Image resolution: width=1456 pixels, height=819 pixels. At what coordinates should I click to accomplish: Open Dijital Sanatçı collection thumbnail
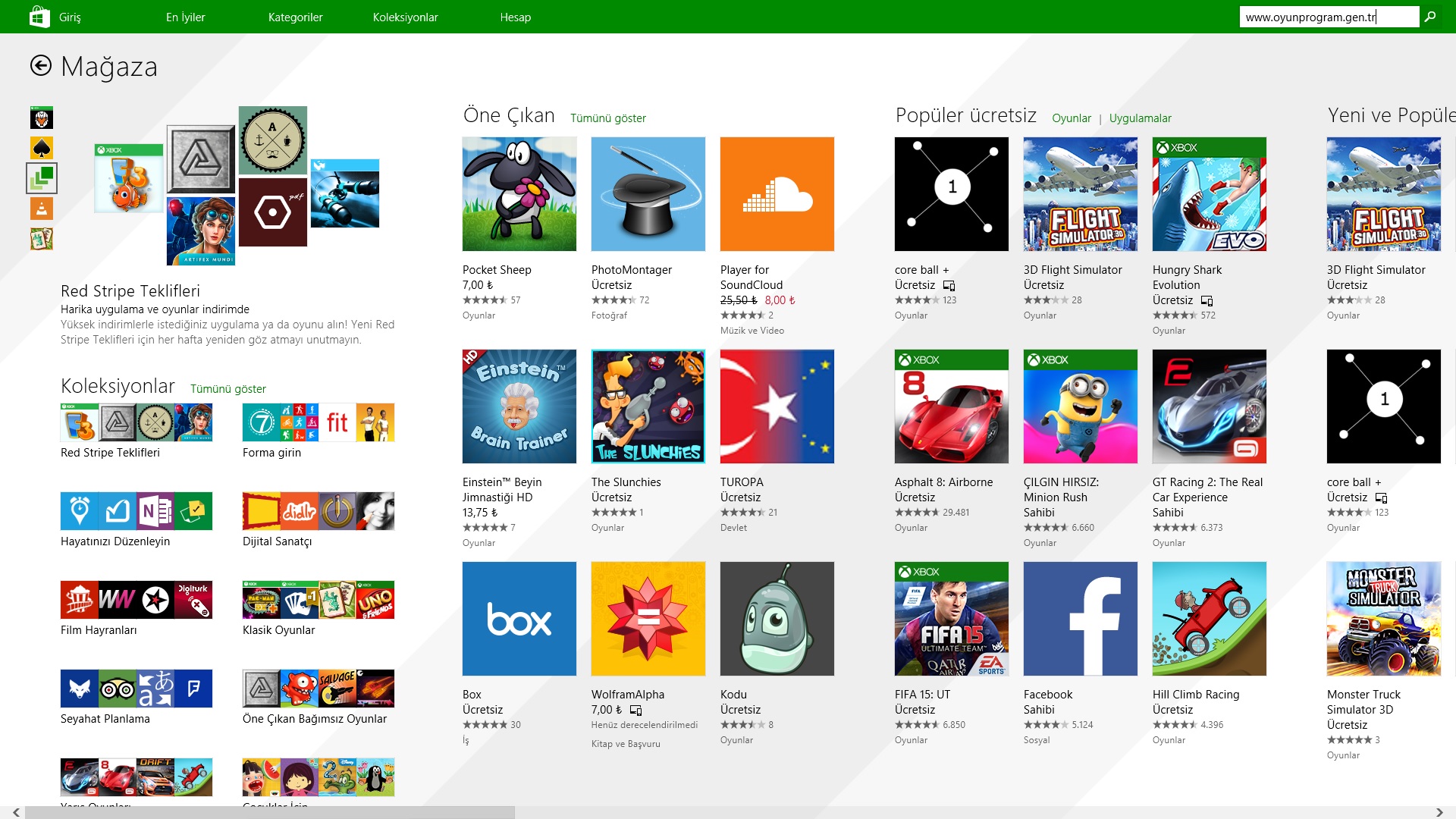[x=318, y=511]
